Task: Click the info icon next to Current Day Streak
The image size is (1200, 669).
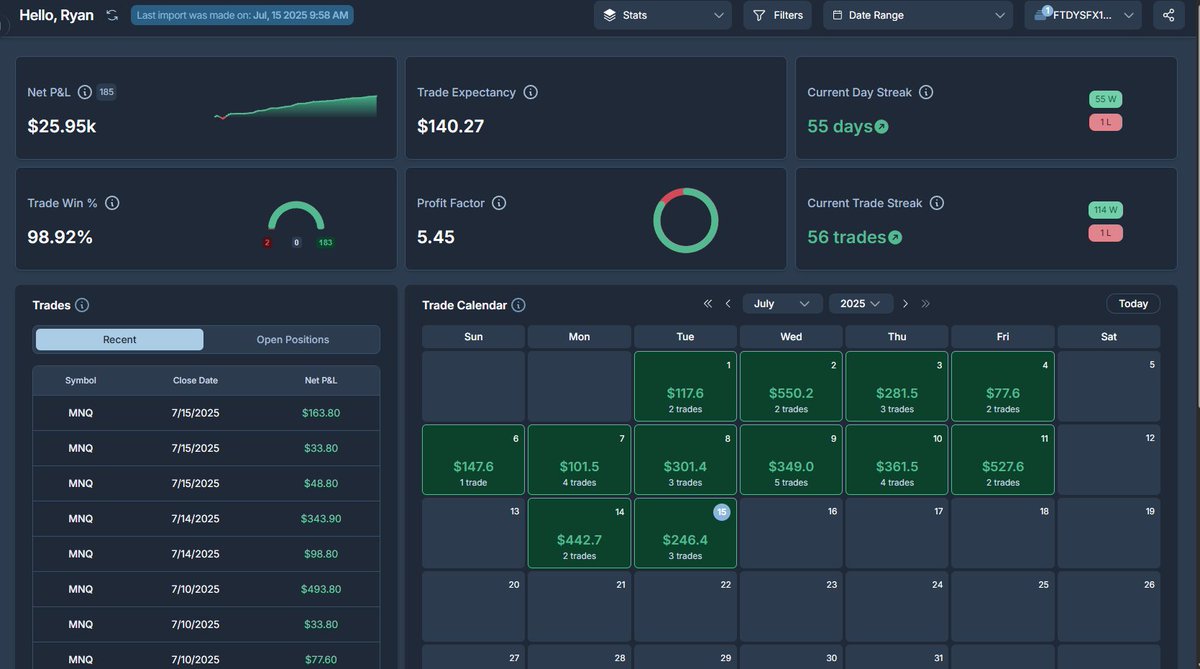Action: [x=926, y=92]
